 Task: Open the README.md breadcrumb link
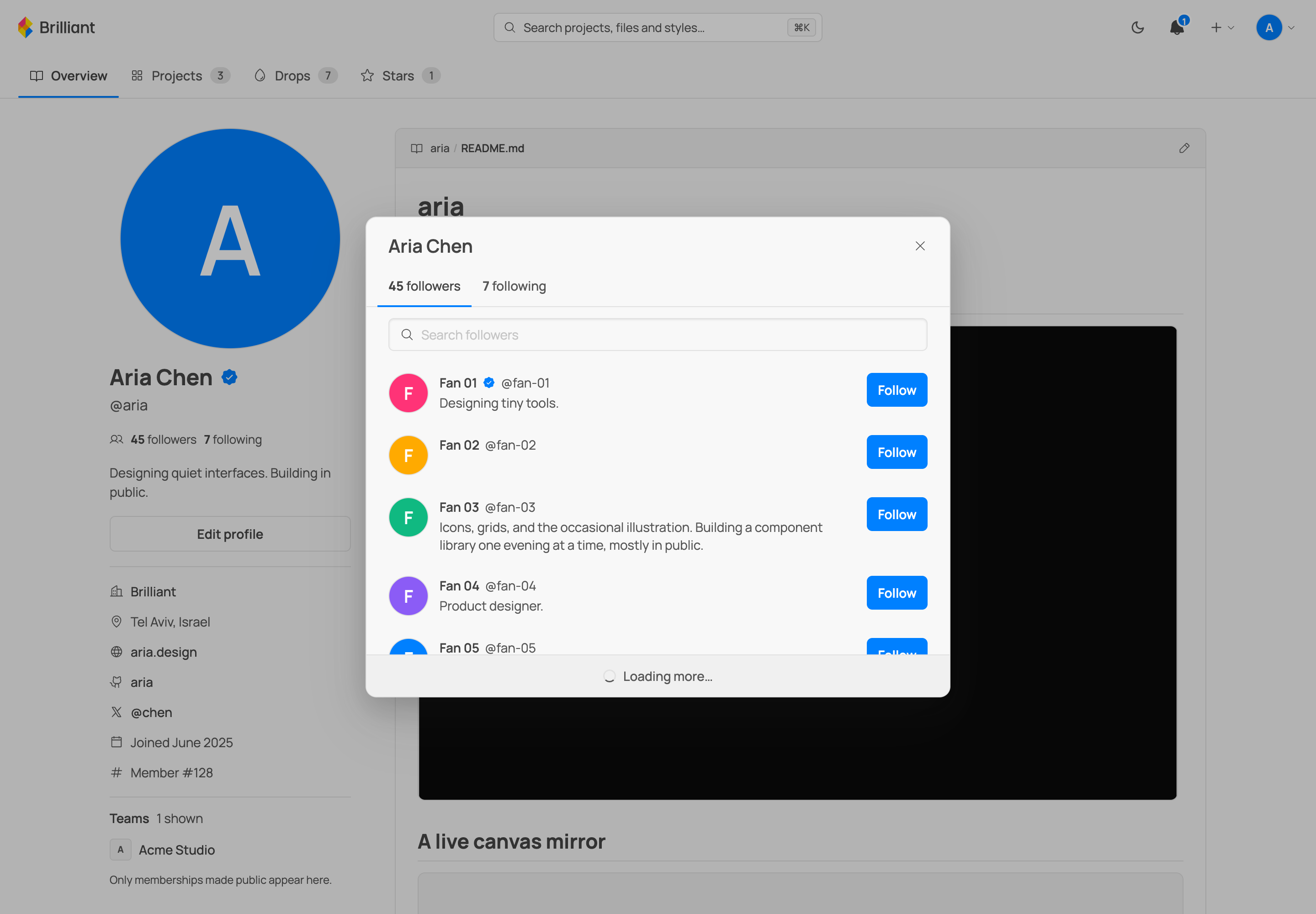tap(493, 149)
